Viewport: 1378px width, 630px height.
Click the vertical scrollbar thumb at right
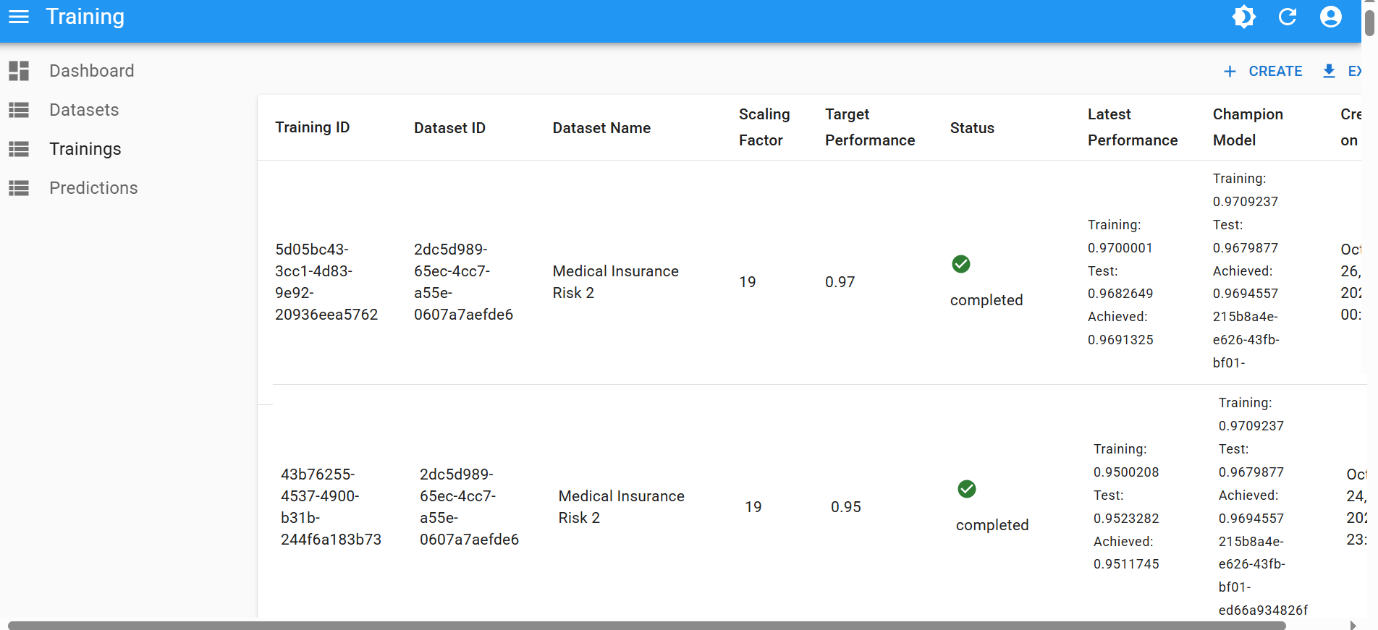[x=1369, y=20]
